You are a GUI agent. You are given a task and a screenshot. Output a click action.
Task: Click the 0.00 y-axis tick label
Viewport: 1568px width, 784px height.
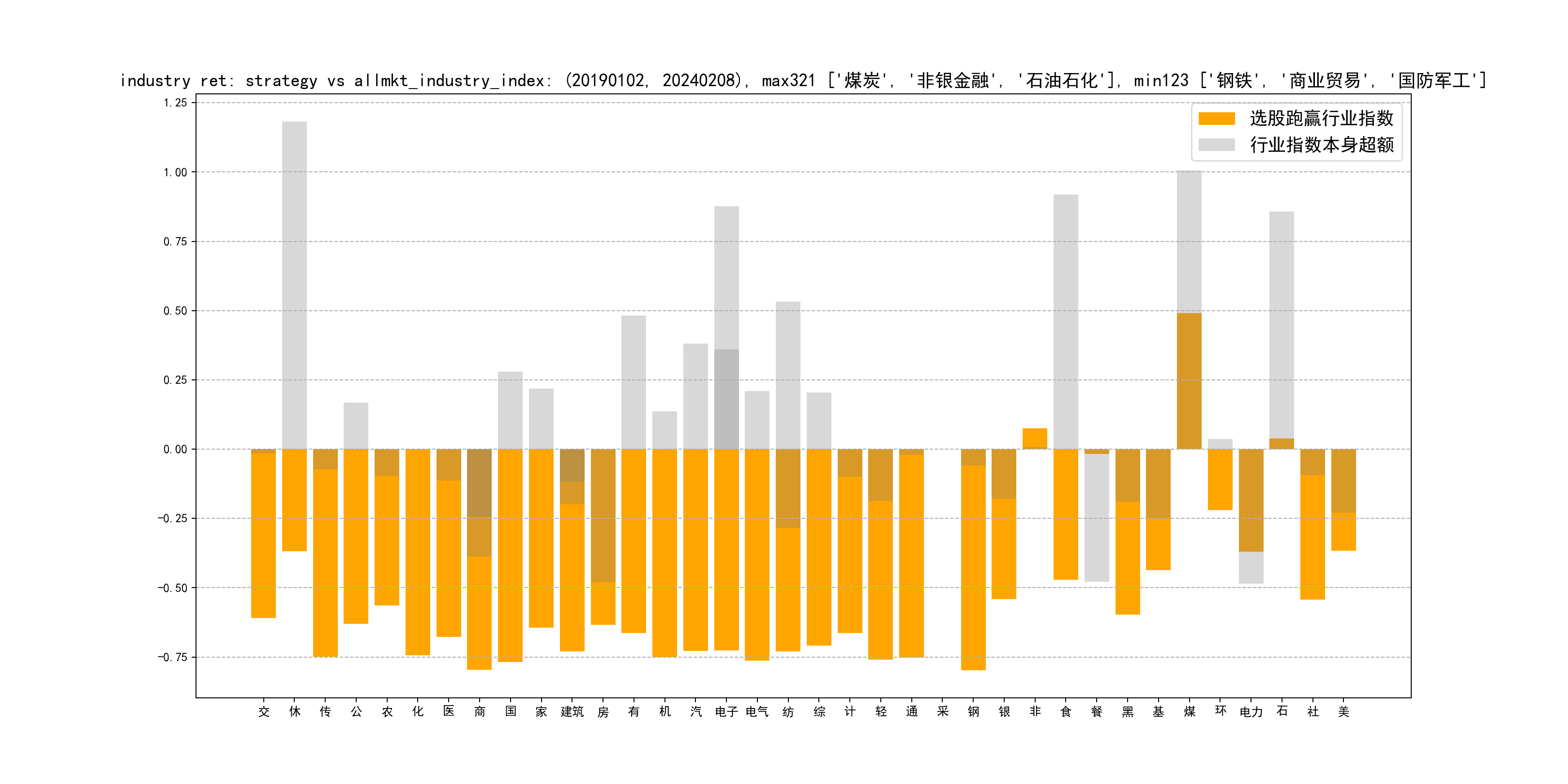click(175, 449)
